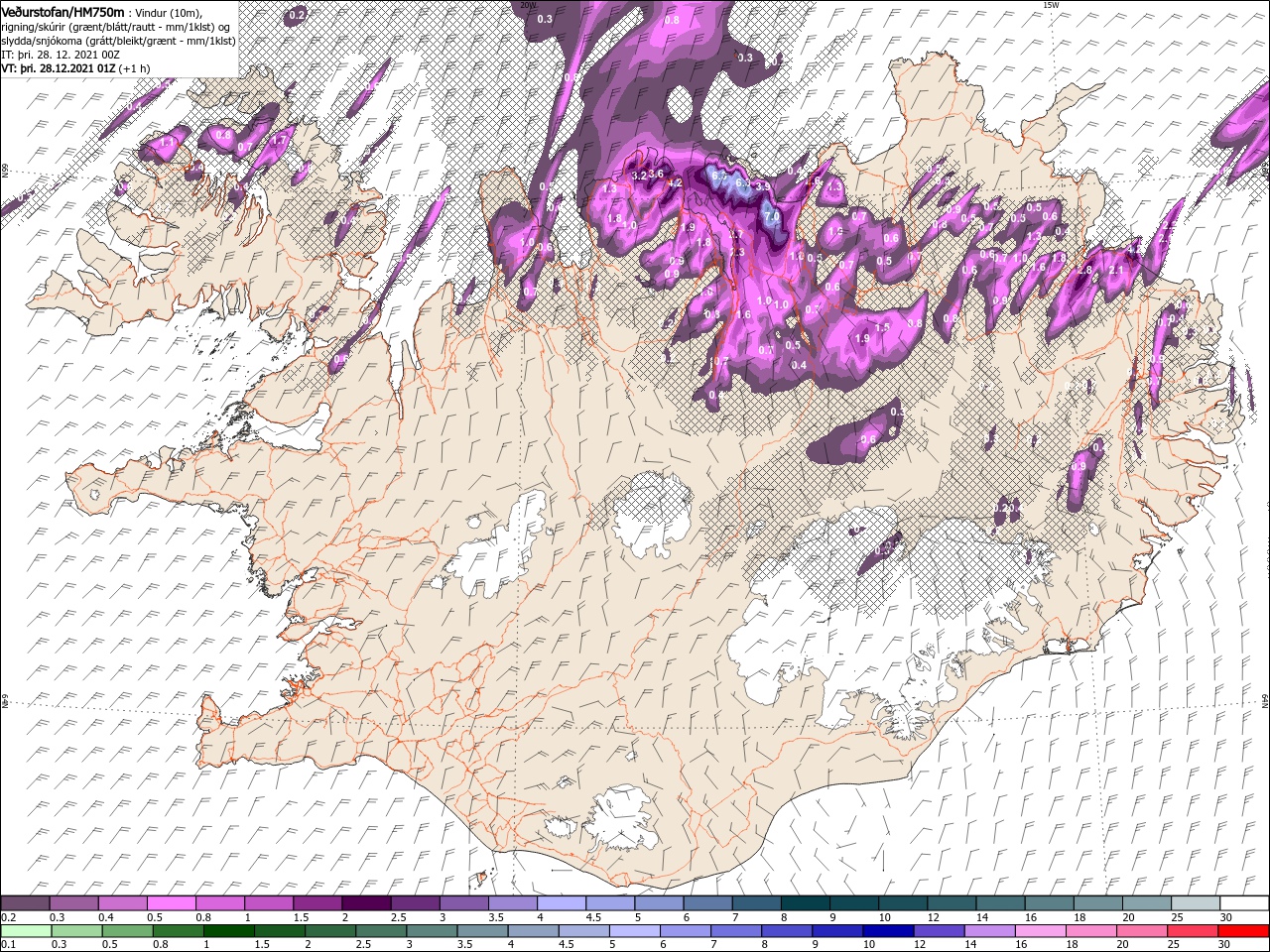Viewport: 1270px width, 952px height.
Task: Click the IT initial-time line 00Z
Action: point(62,55)
